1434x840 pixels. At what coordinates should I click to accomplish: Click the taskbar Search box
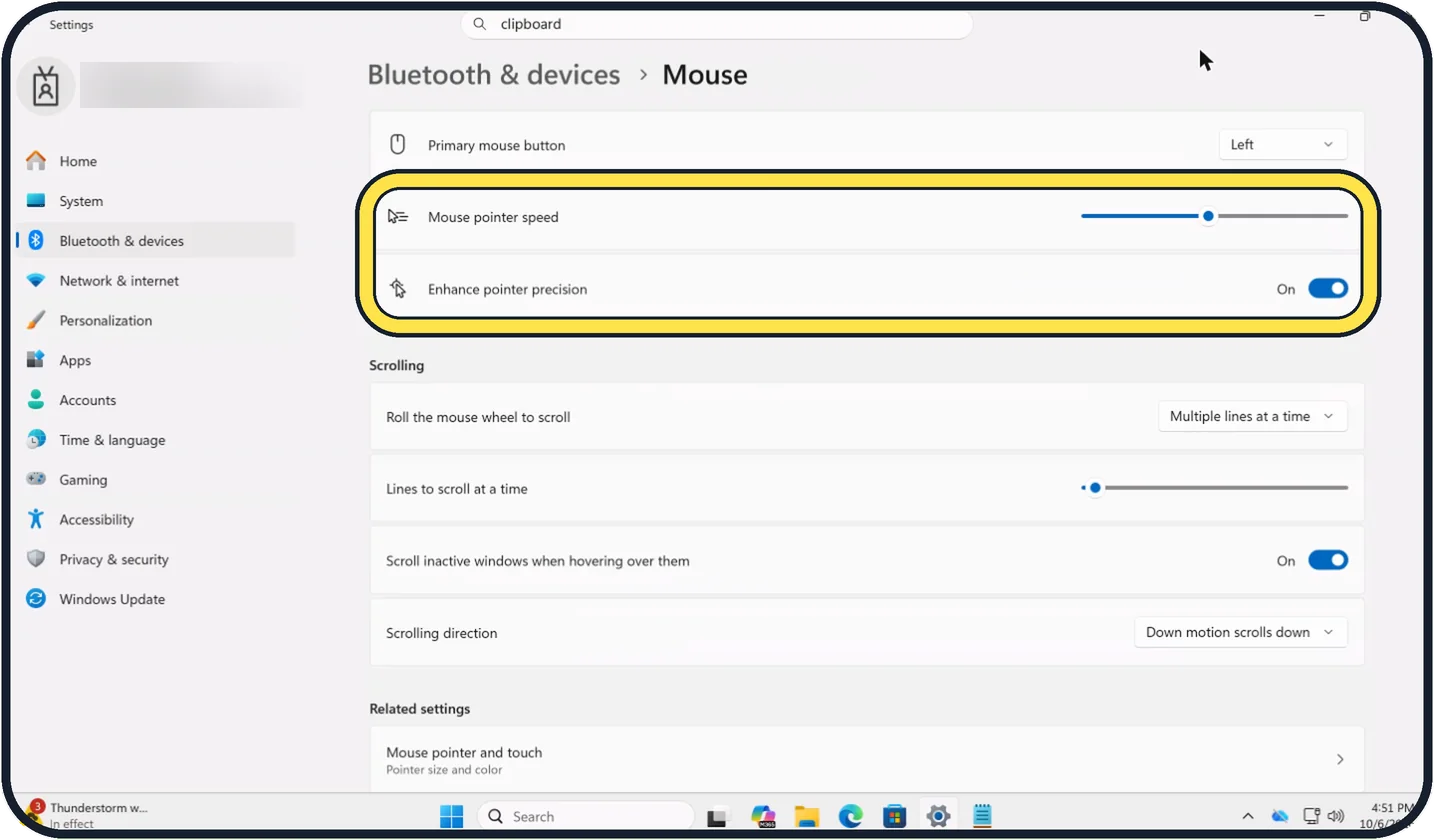(586, 816)
